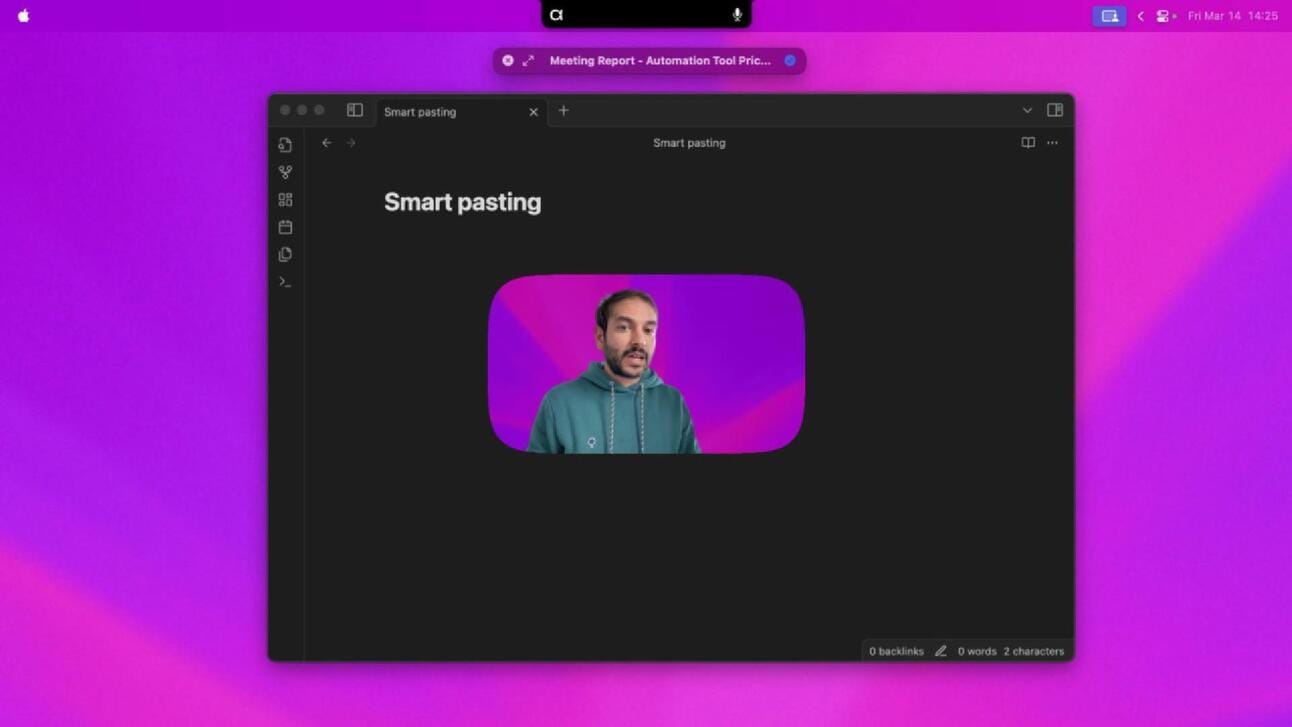The width and height of the screenshot is (1292, 727).
Task: Click the embedded video thumbnail
Action: (x=646, y=364)
